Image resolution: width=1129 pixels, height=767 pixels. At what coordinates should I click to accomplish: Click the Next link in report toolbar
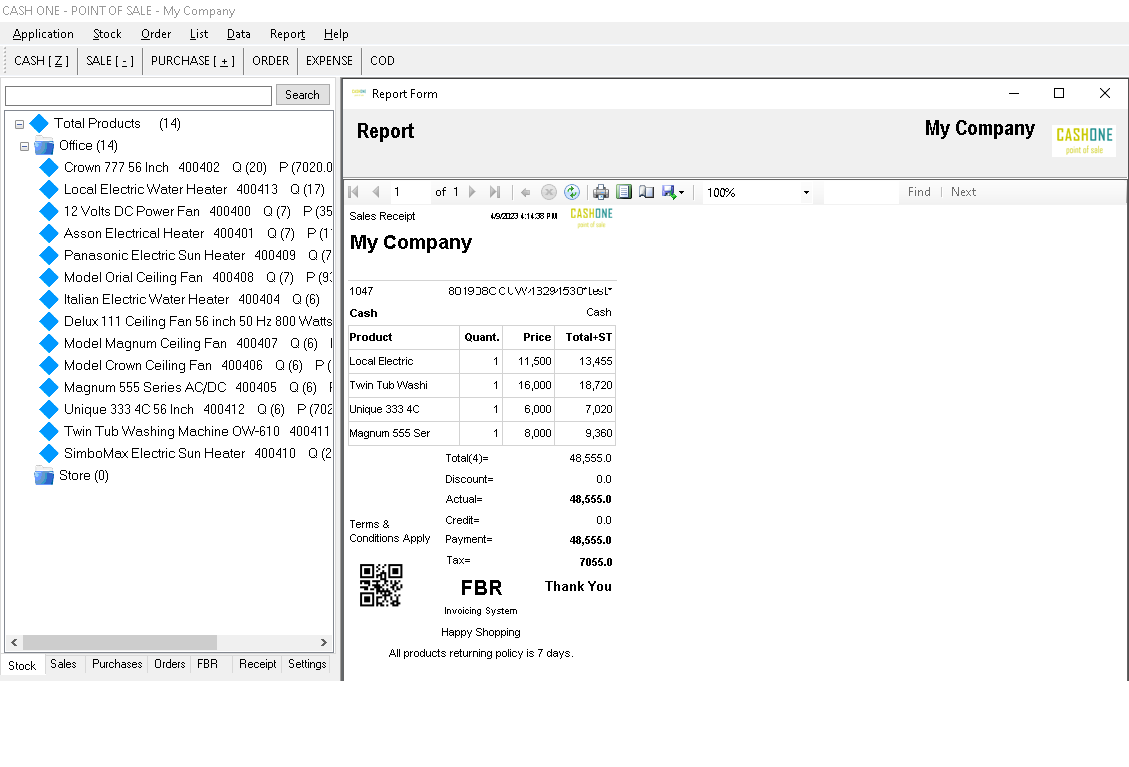pos(963,192)
